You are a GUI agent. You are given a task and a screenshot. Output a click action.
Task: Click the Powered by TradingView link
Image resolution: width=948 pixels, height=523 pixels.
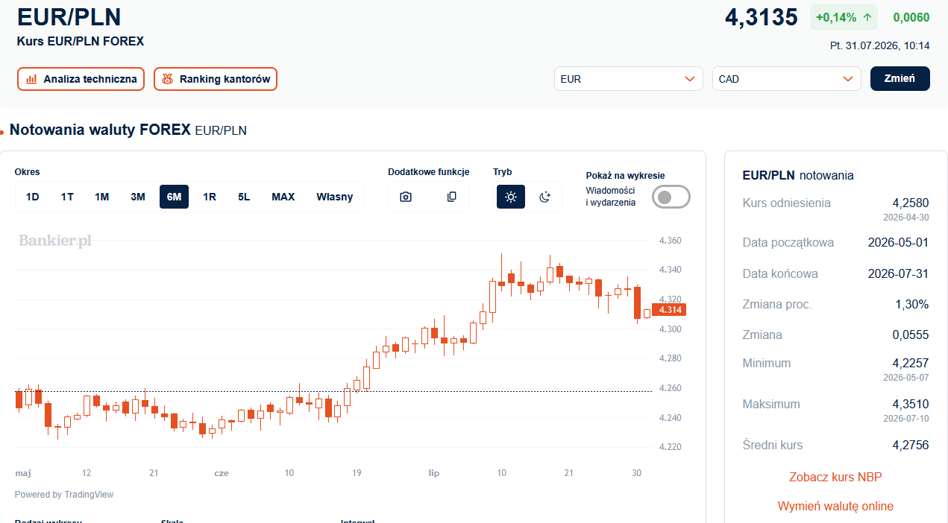pos(64,495)
